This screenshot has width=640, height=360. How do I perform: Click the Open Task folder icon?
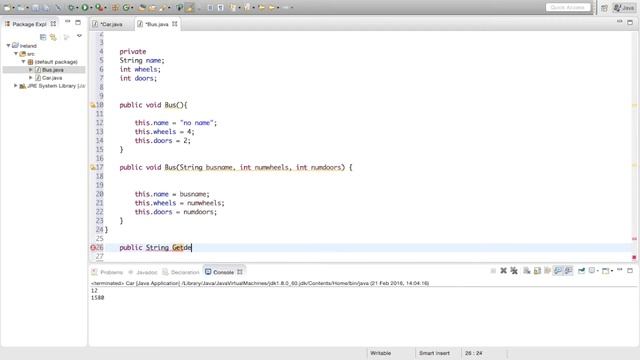152,7
